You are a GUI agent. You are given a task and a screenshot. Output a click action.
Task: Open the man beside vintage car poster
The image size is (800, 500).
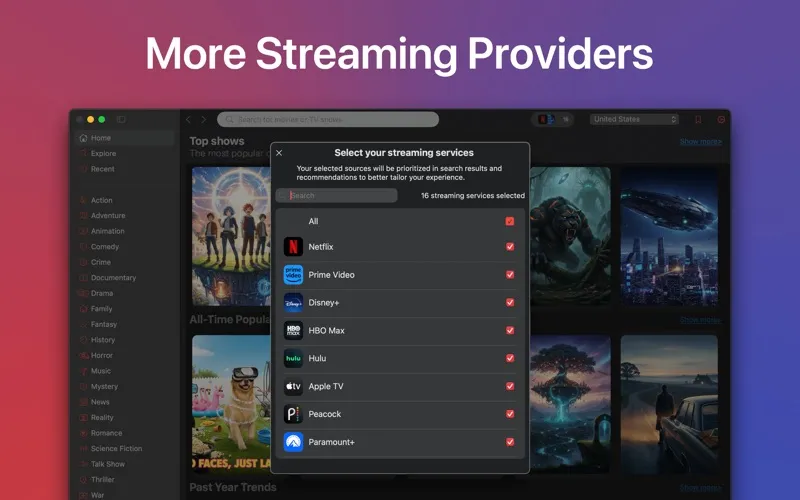coord(669,404)
